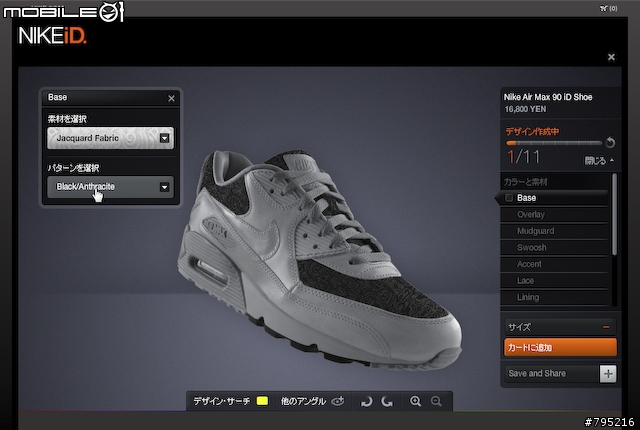Viewport: 640px width, 430px height.
Task: Click the design progress bar
Action: pos(554,143)
